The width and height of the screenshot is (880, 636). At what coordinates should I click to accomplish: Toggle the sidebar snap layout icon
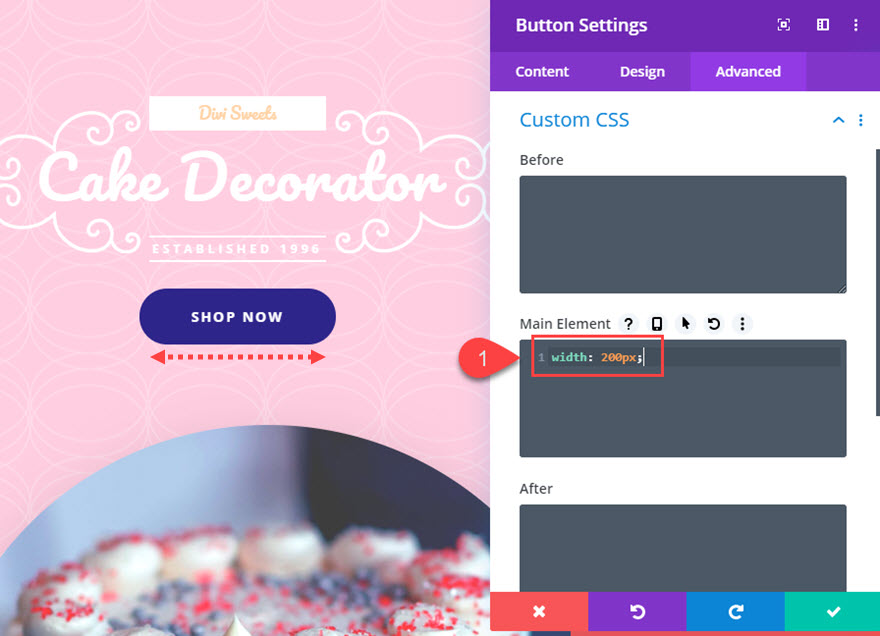(x=823, y=25)
